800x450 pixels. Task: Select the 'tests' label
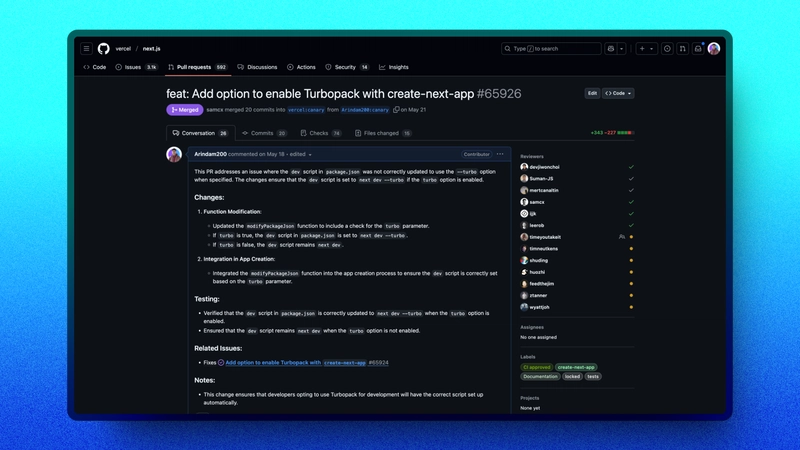[593, 377]
